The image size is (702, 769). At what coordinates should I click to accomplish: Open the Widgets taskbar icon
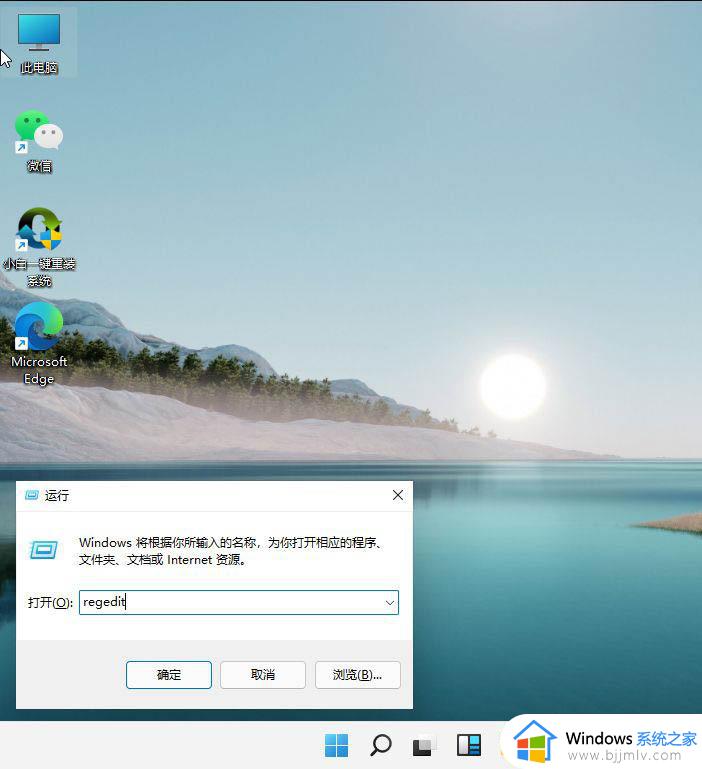[x=469, y=745]
